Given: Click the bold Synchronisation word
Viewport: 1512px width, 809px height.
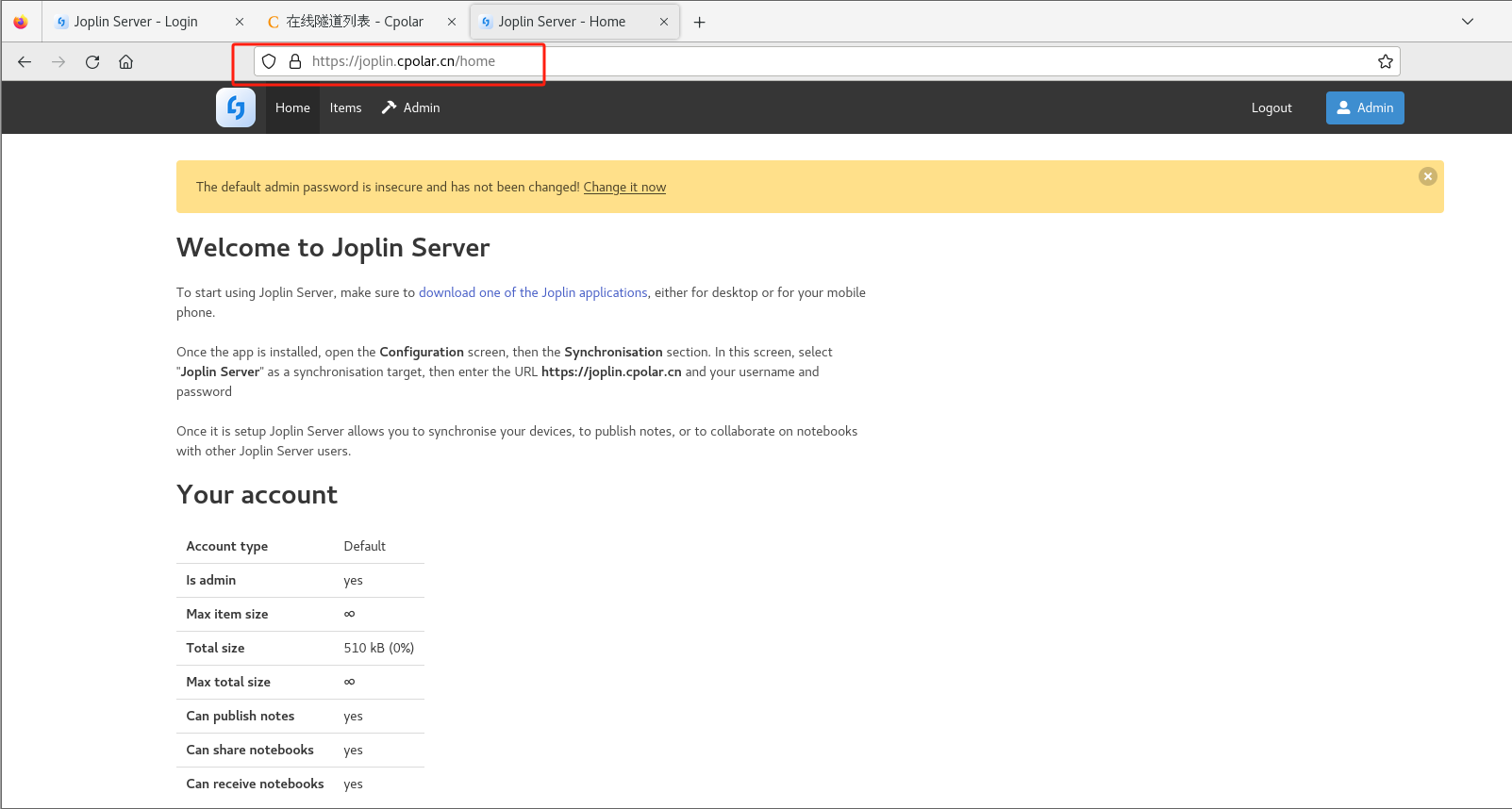Looking at the screenshot, I should (x=613, y=352).
